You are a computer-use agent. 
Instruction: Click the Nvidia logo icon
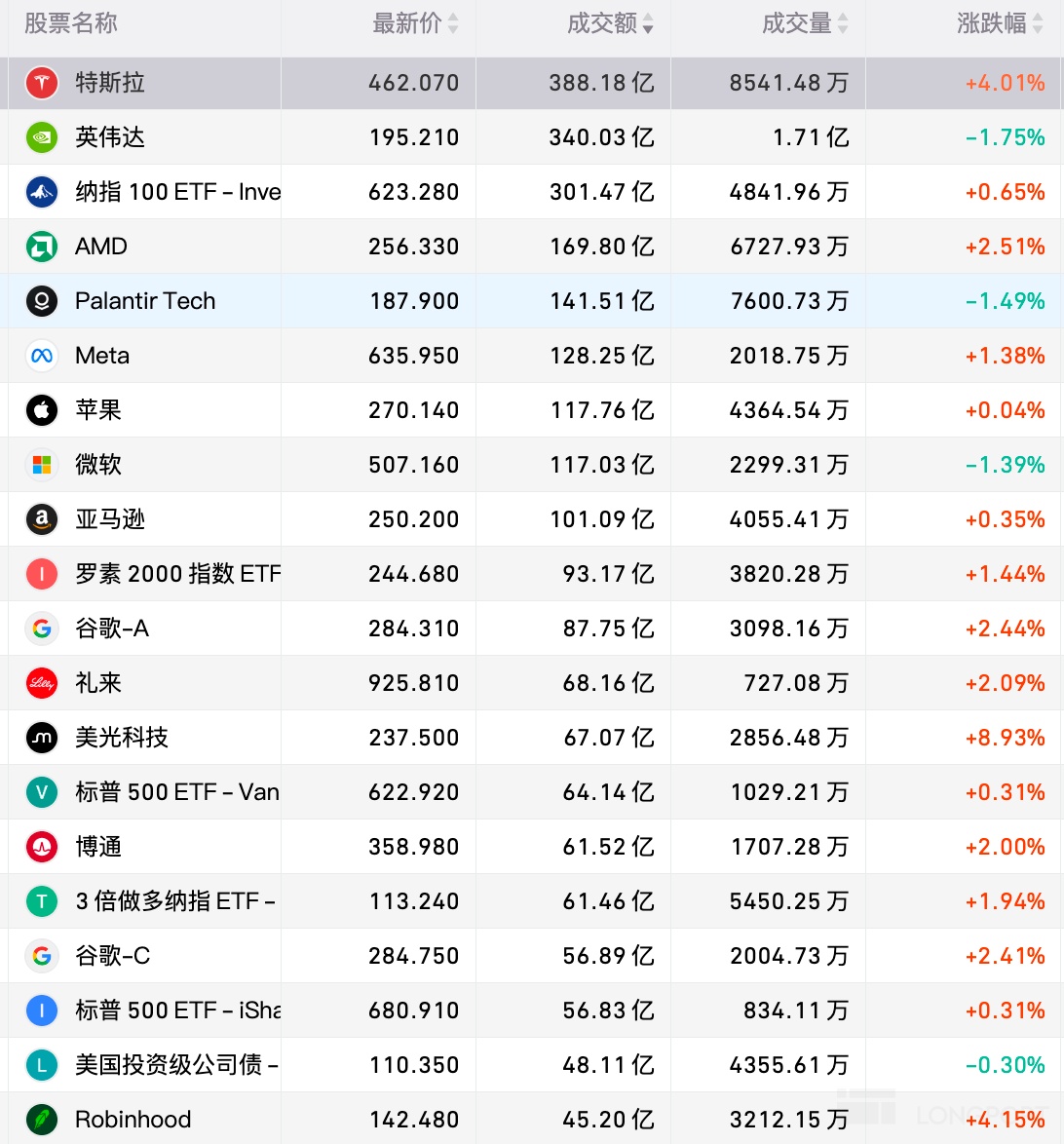(x=42, y=137)
